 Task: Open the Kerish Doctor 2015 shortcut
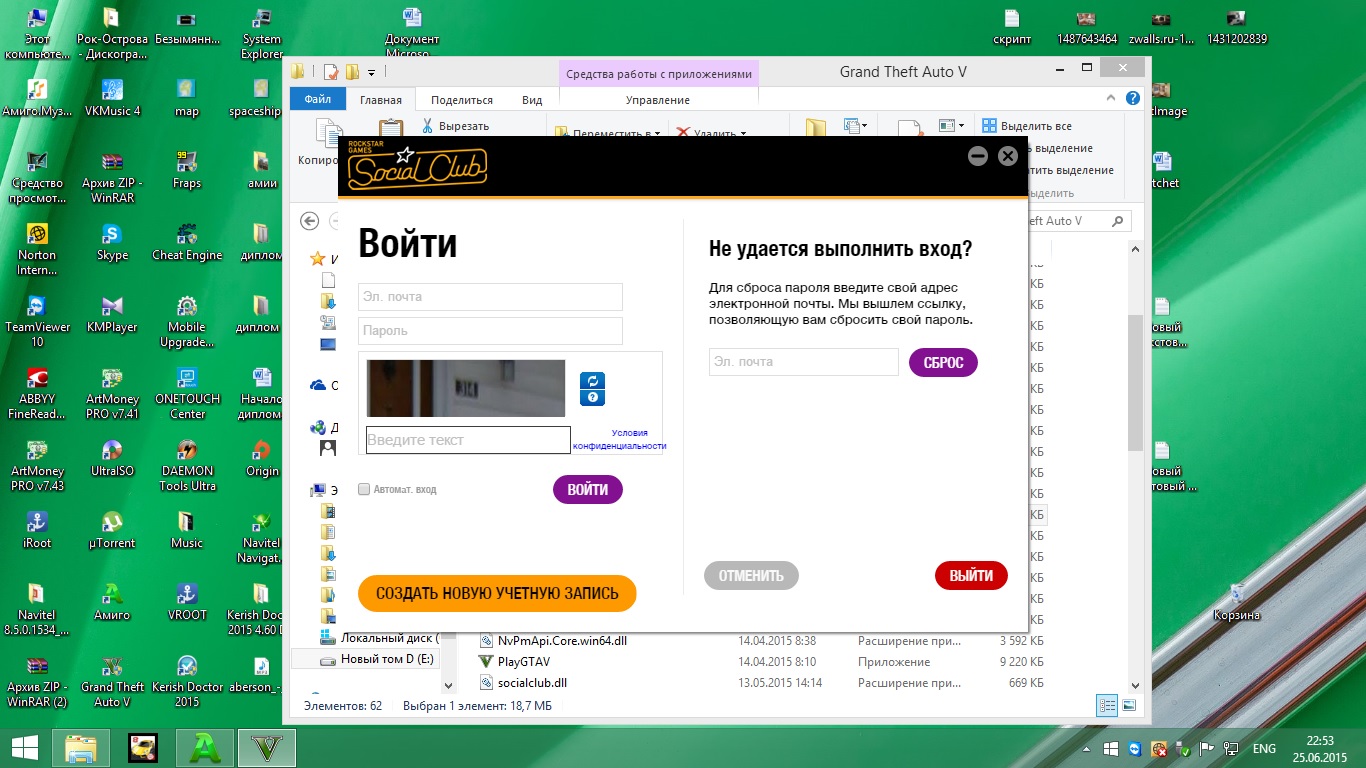187,680
